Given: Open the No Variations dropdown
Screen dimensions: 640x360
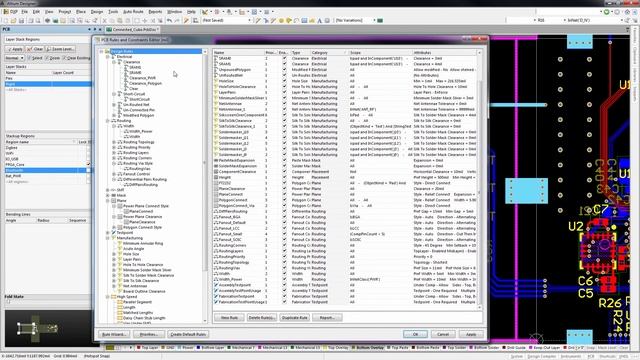Looking at the screenshot, I should pyautogui.click(x=355, y=20).
